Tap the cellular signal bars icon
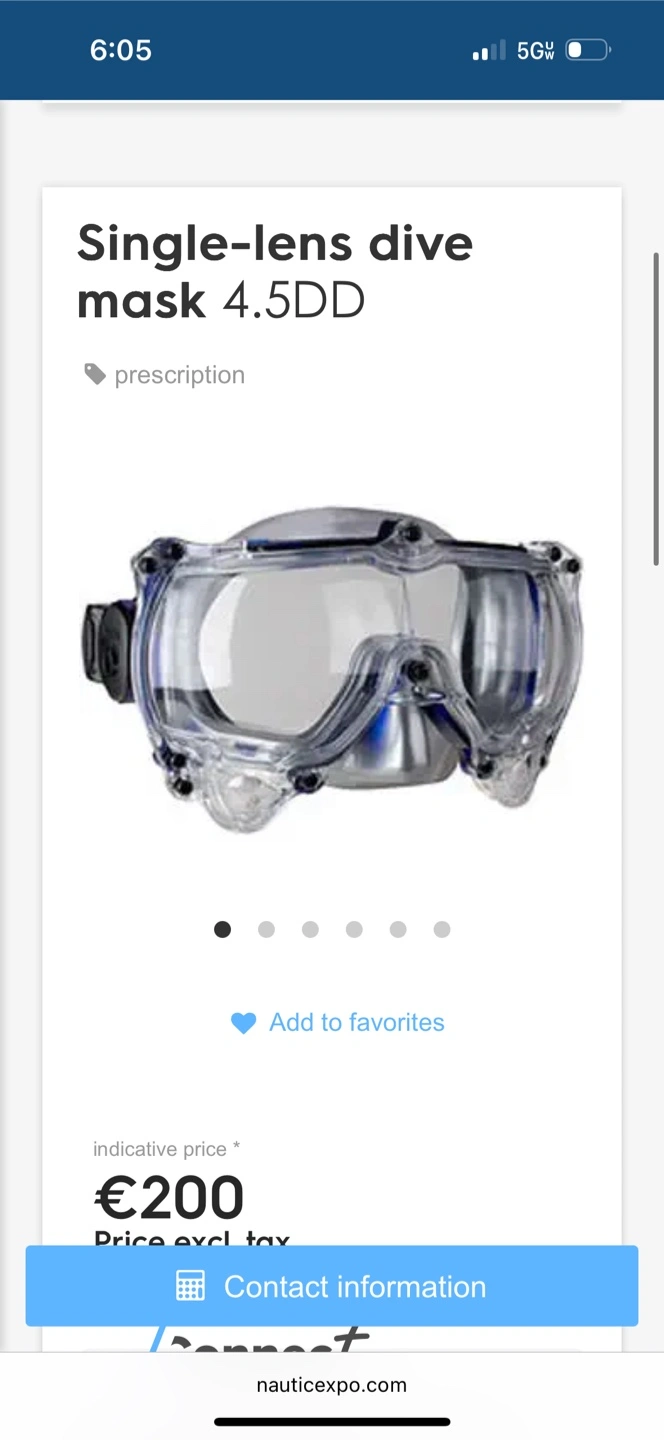Screen dimensions: 664x1440 pyautogui.click(x=489, y=51)
